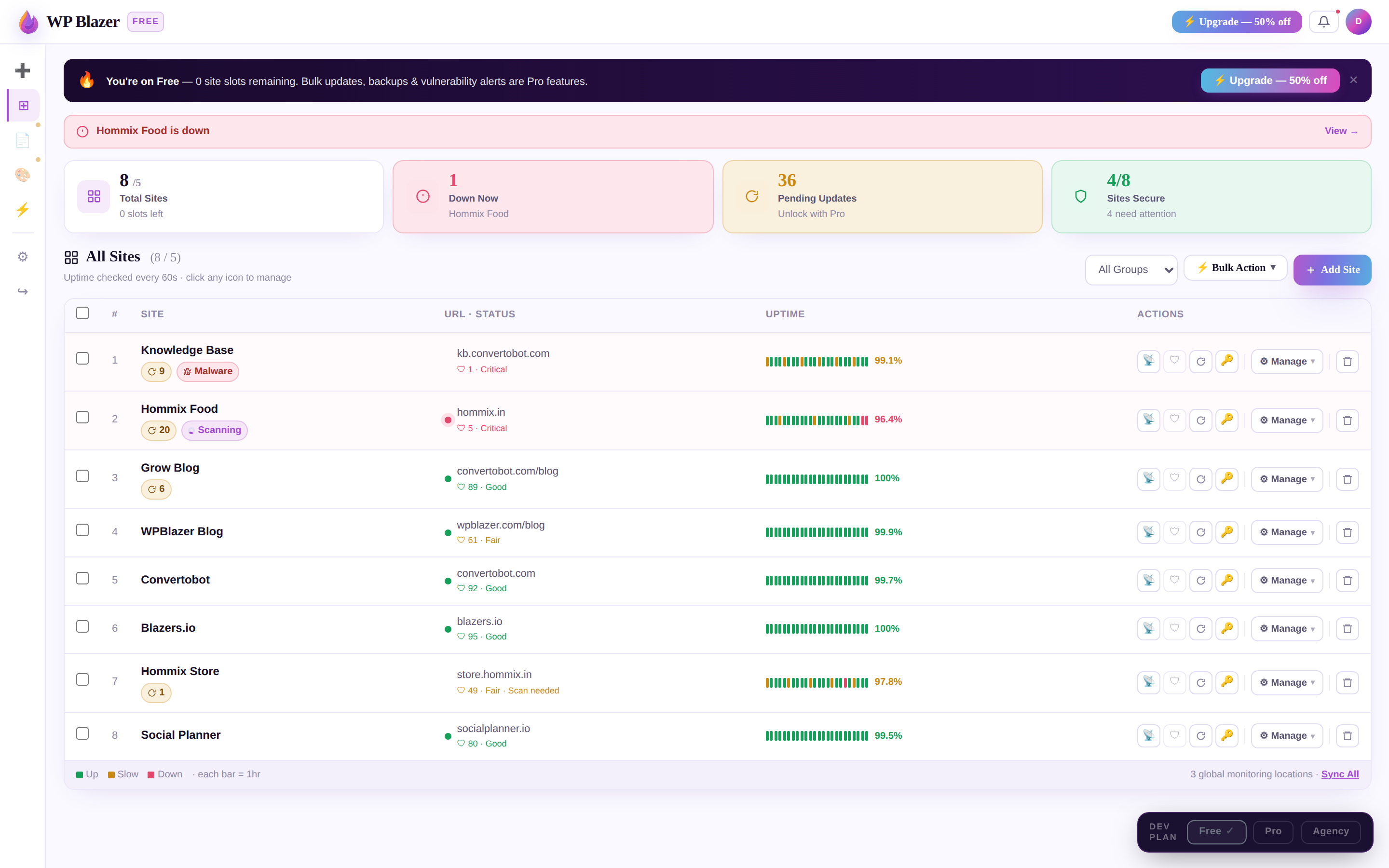
Task: Check the Knowledge Base row checkbox
Action: point(82,359)
